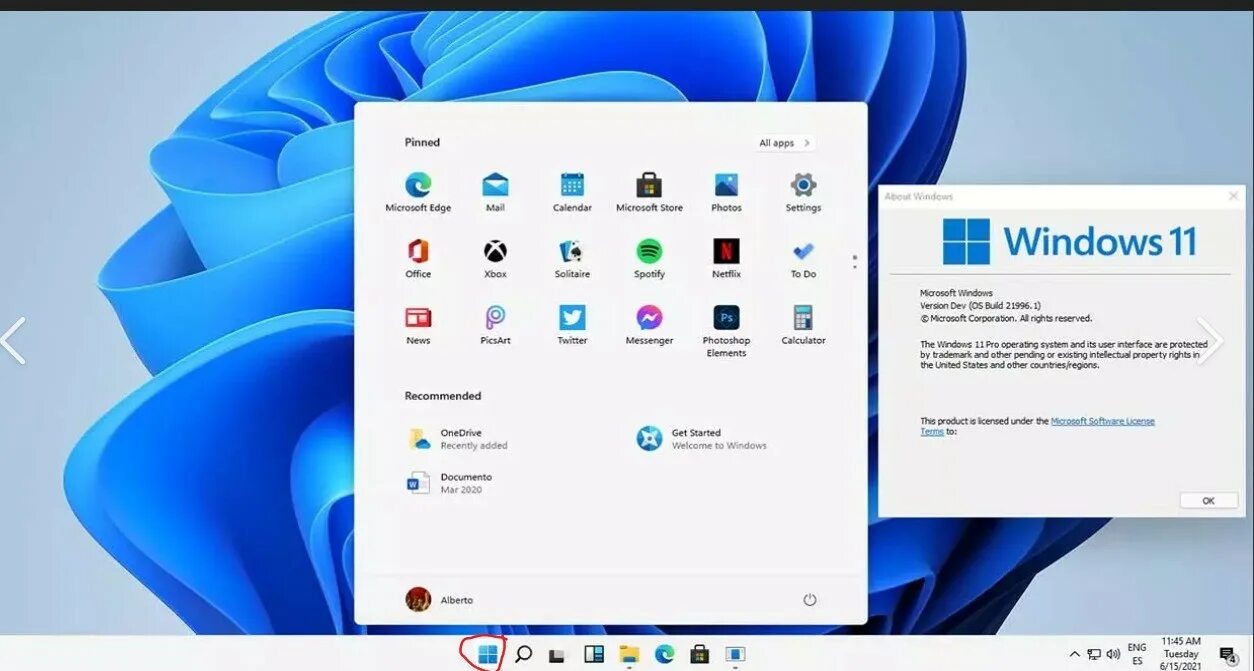Viewport: 1254px width, 671px height.
Task: Go to next image with right arrow
Action: tap(1210, 341)
